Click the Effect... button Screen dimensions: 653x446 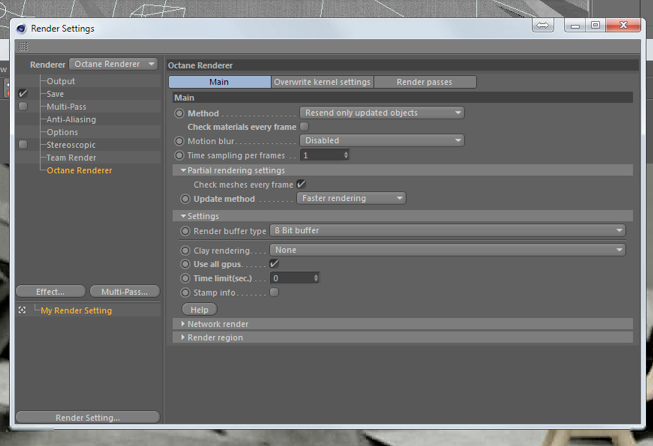click(50, 292)
